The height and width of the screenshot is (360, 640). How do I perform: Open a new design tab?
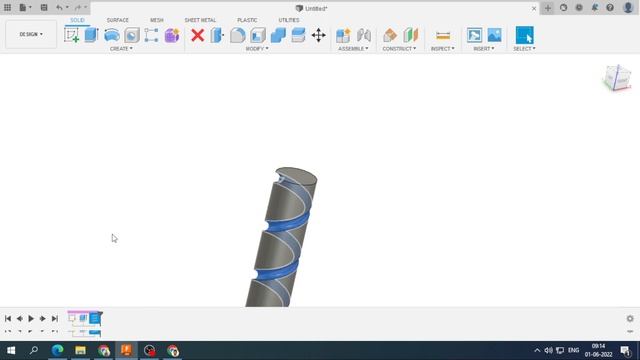[x=548, y=8]
